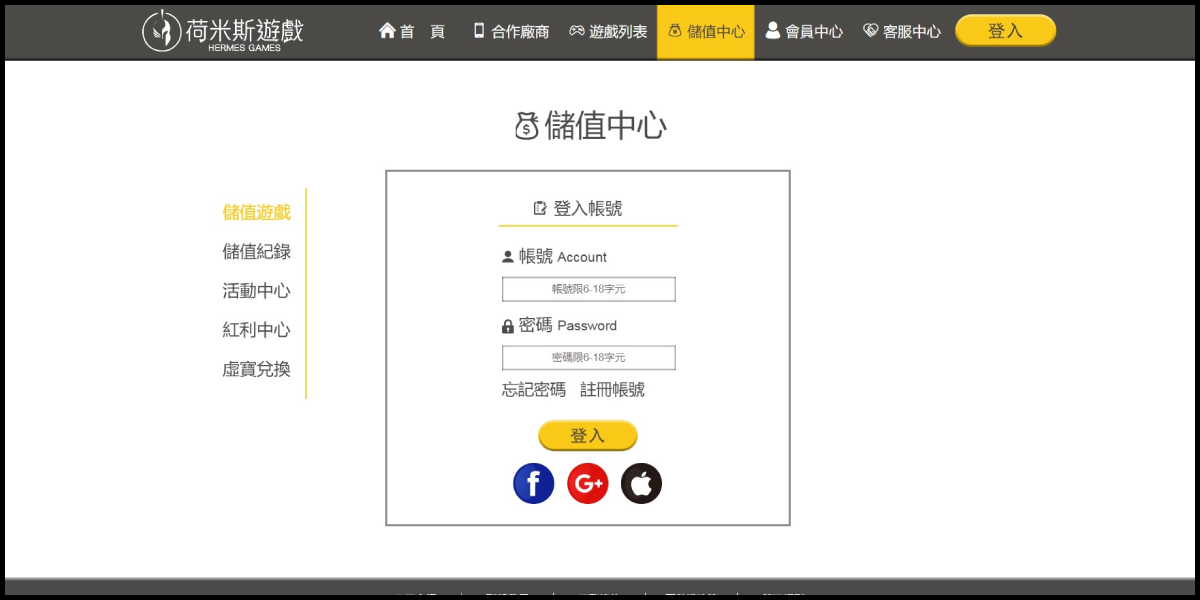Click the phone icon beside 合作廠商
This screenshot has height=600, width=1200.
pos(479,31)
